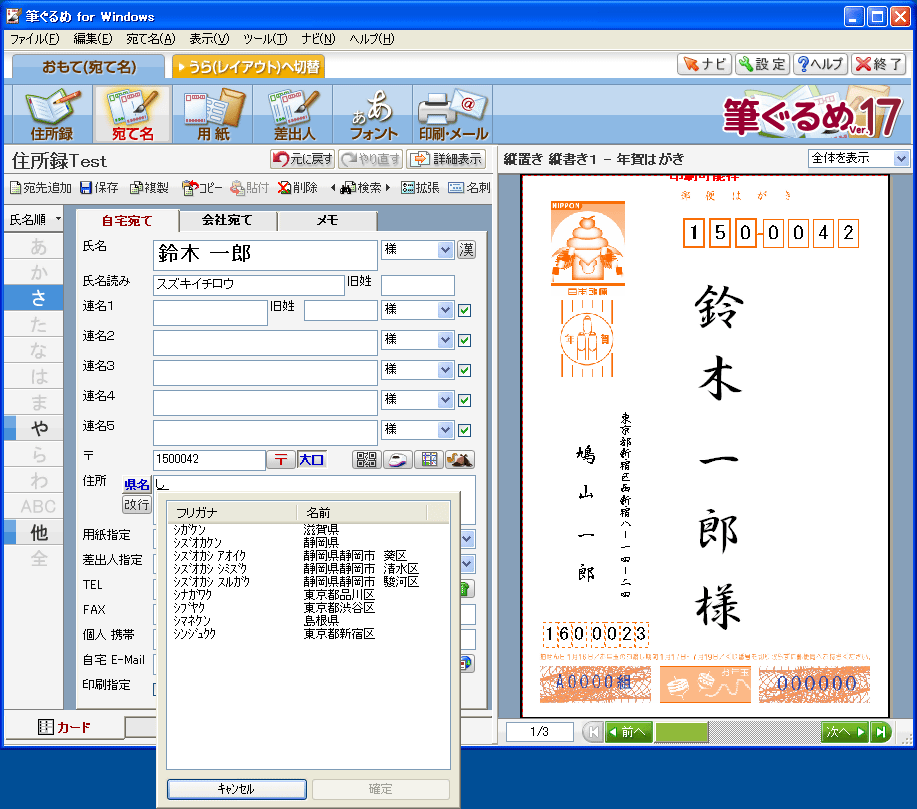
Task: Open the 連名3 honorific dropdown
Action: pyautogui.click(x=446, y=370)
